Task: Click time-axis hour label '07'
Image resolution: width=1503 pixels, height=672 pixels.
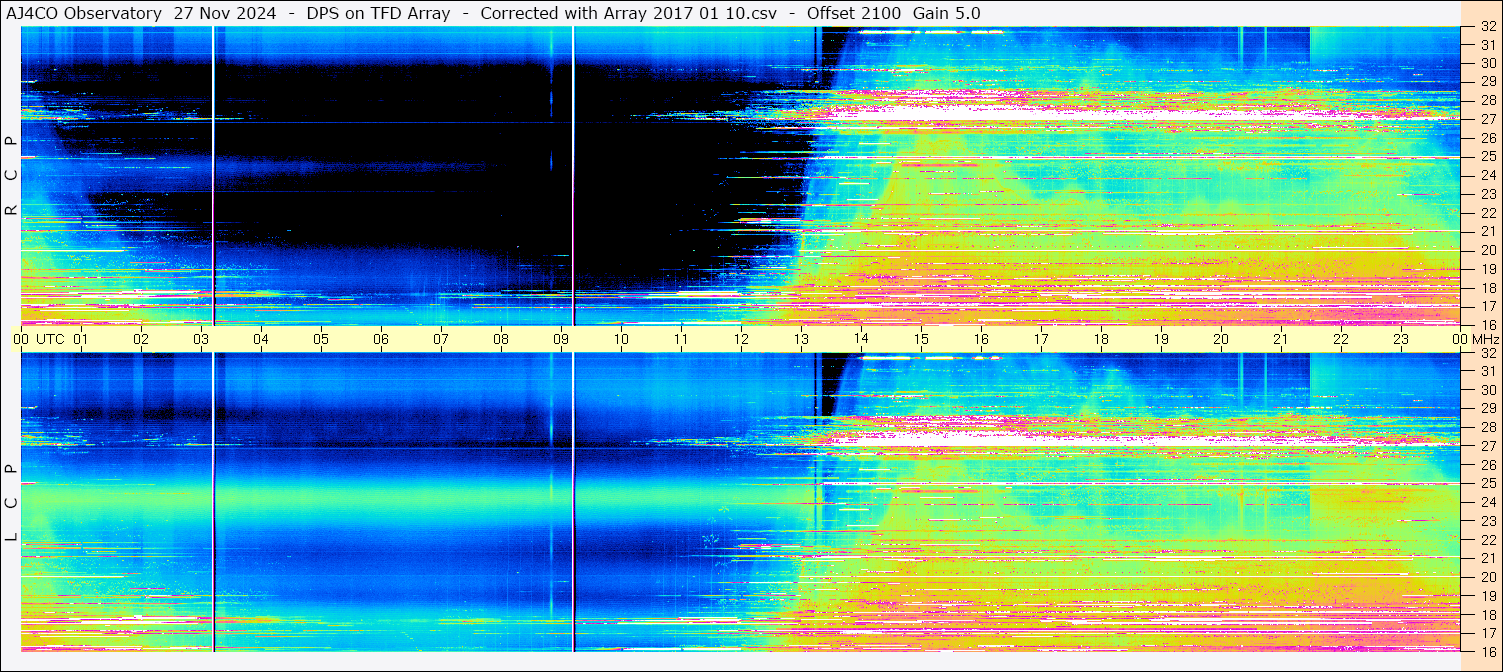Action: point(441,339)
